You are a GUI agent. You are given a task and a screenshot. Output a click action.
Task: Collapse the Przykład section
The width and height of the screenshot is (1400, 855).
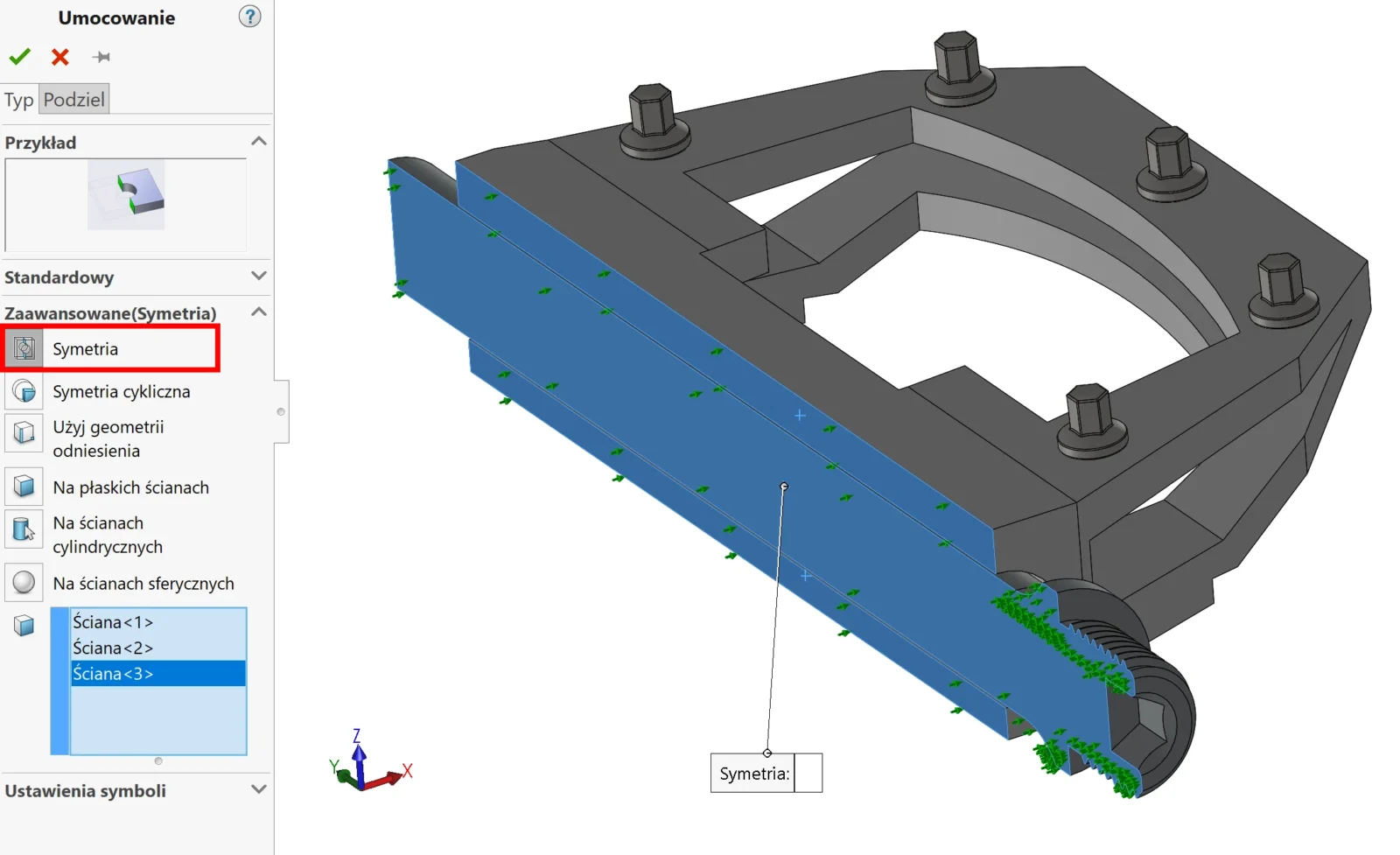(x=259, y=141)
